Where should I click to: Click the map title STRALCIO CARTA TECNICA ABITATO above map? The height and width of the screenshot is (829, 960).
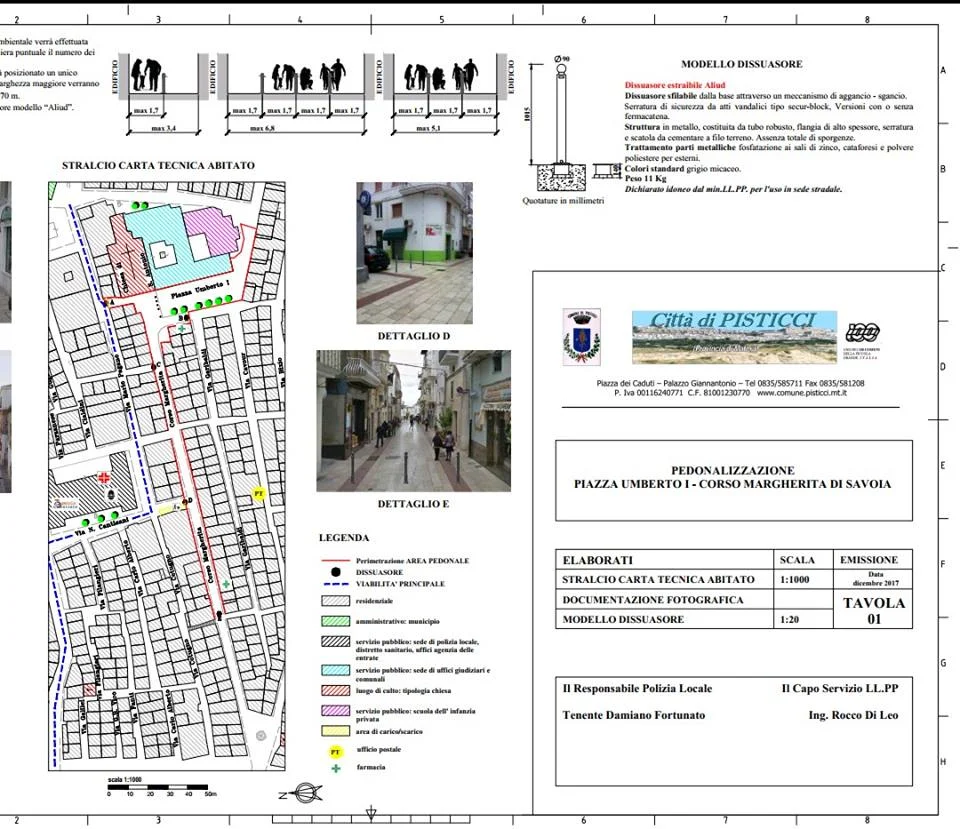click(158, 165)
